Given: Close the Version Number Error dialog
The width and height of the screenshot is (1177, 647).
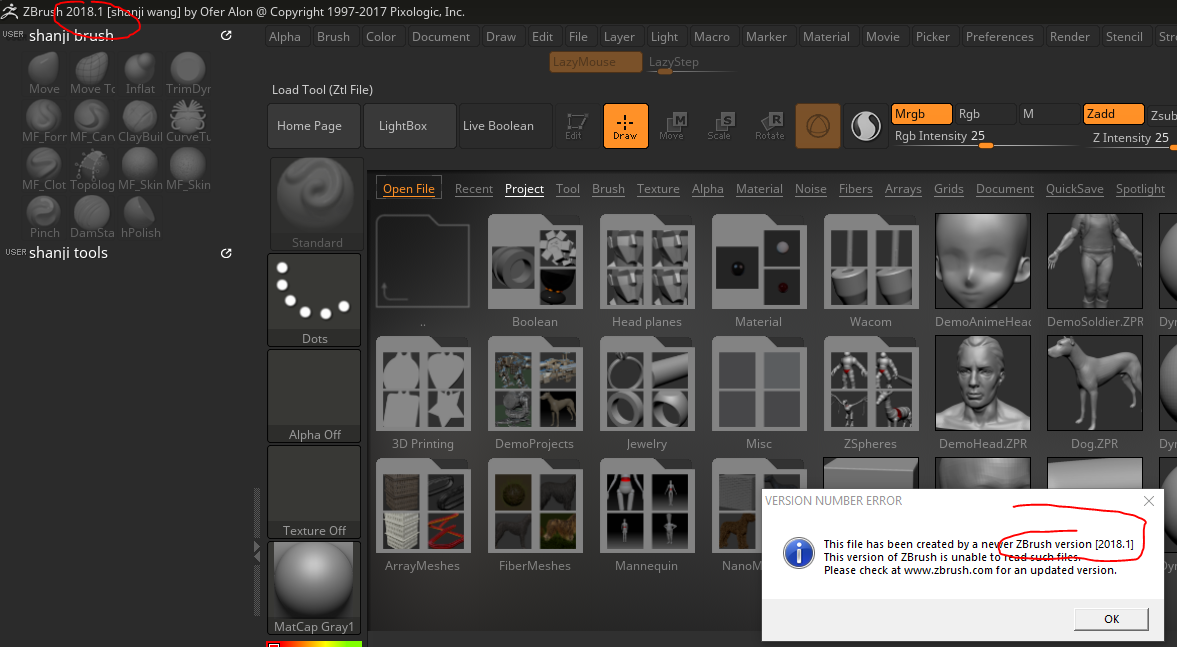Looking at the screenshot, I should pyautogui.click(x=1148, y=501).
